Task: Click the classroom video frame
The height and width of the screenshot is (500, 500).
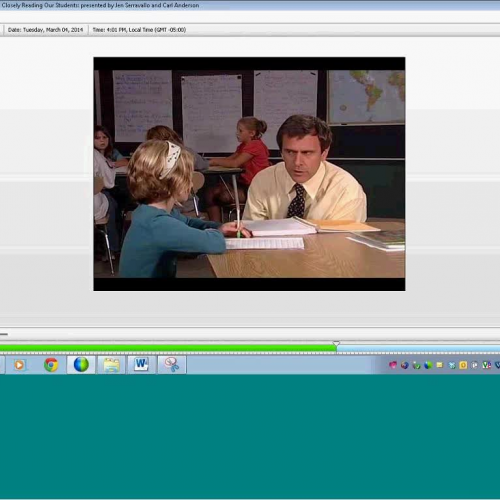Action: pyautogui.click(x=249, y=174)
